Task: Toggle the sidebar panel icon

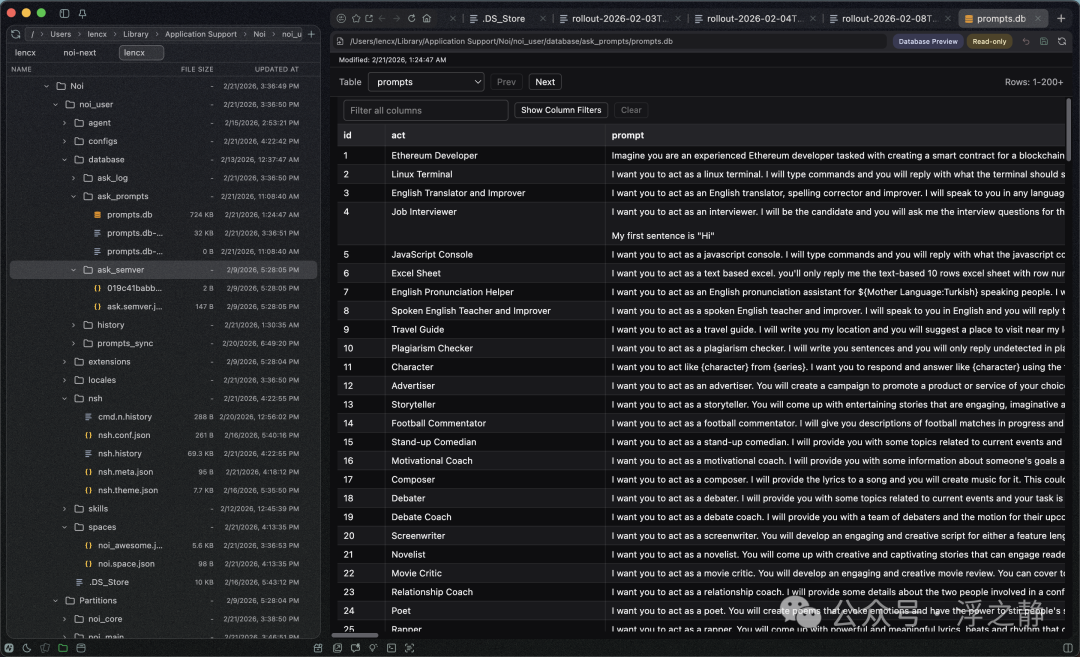Action: click(x=64, y=13)
